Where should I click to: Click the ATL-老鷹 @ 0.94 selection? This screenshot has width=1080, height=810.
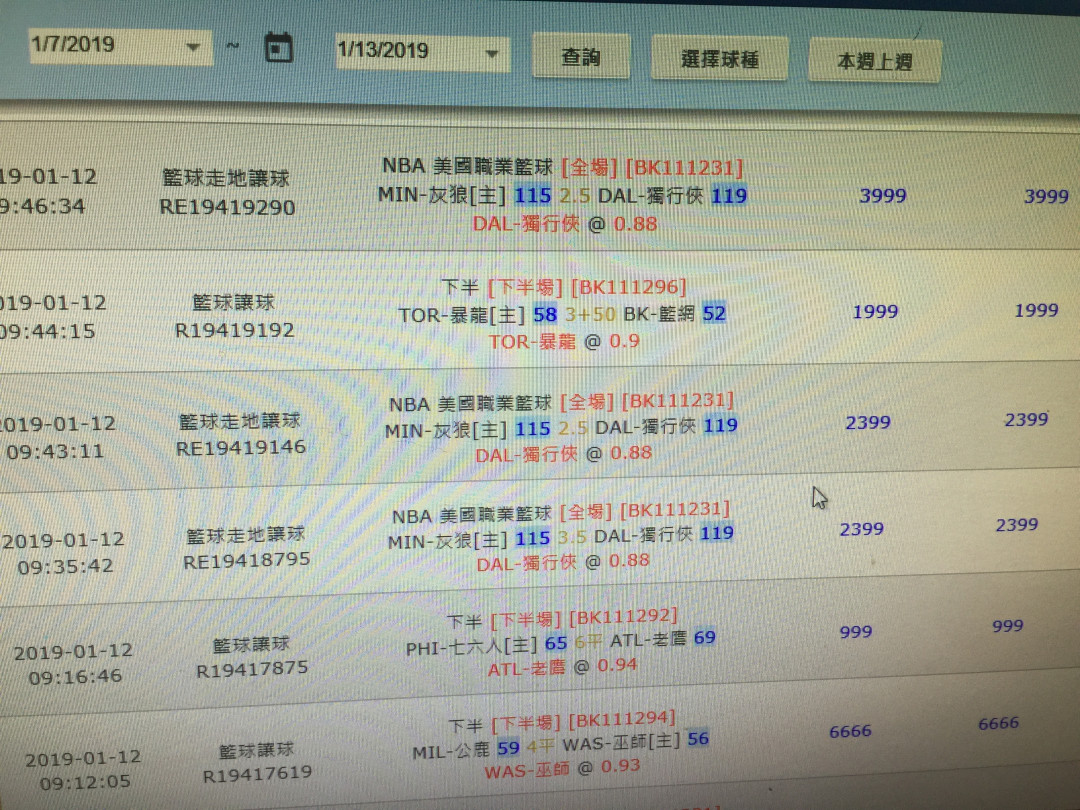[562, 667]
